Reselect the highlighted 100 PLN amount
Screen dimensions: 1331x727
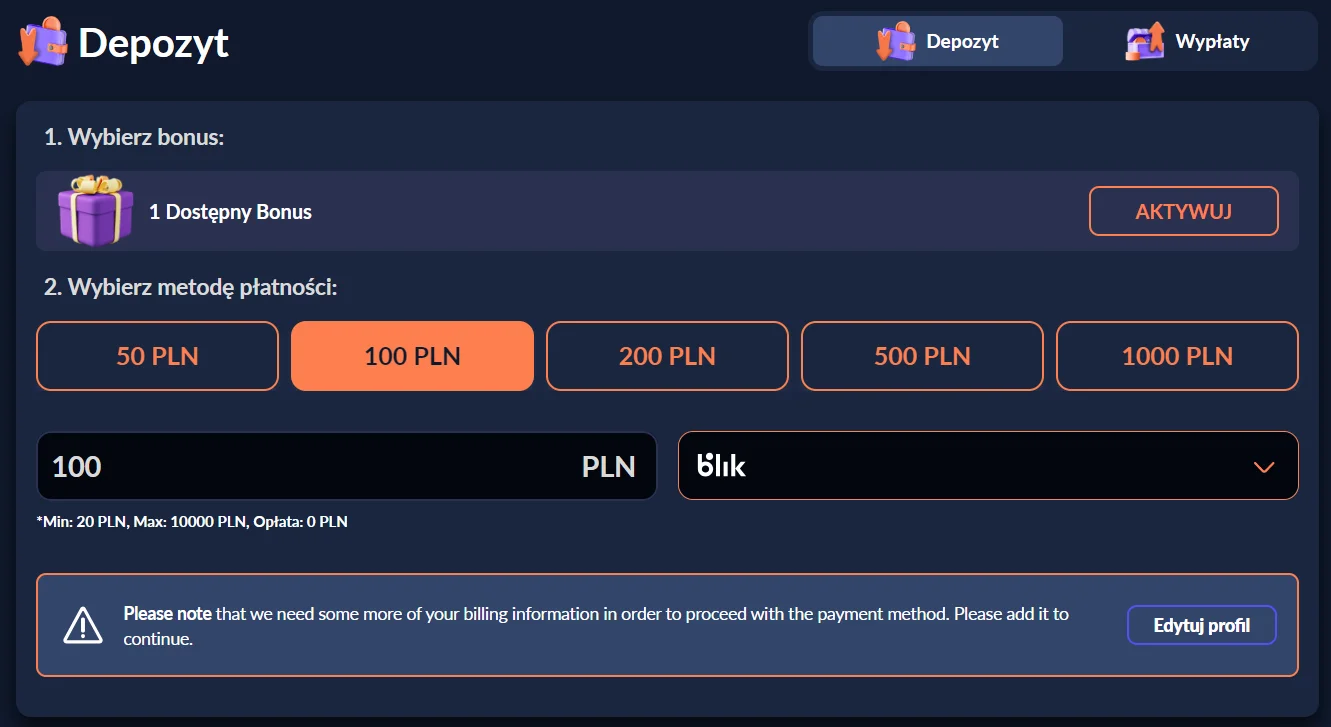tap(412, 355)
